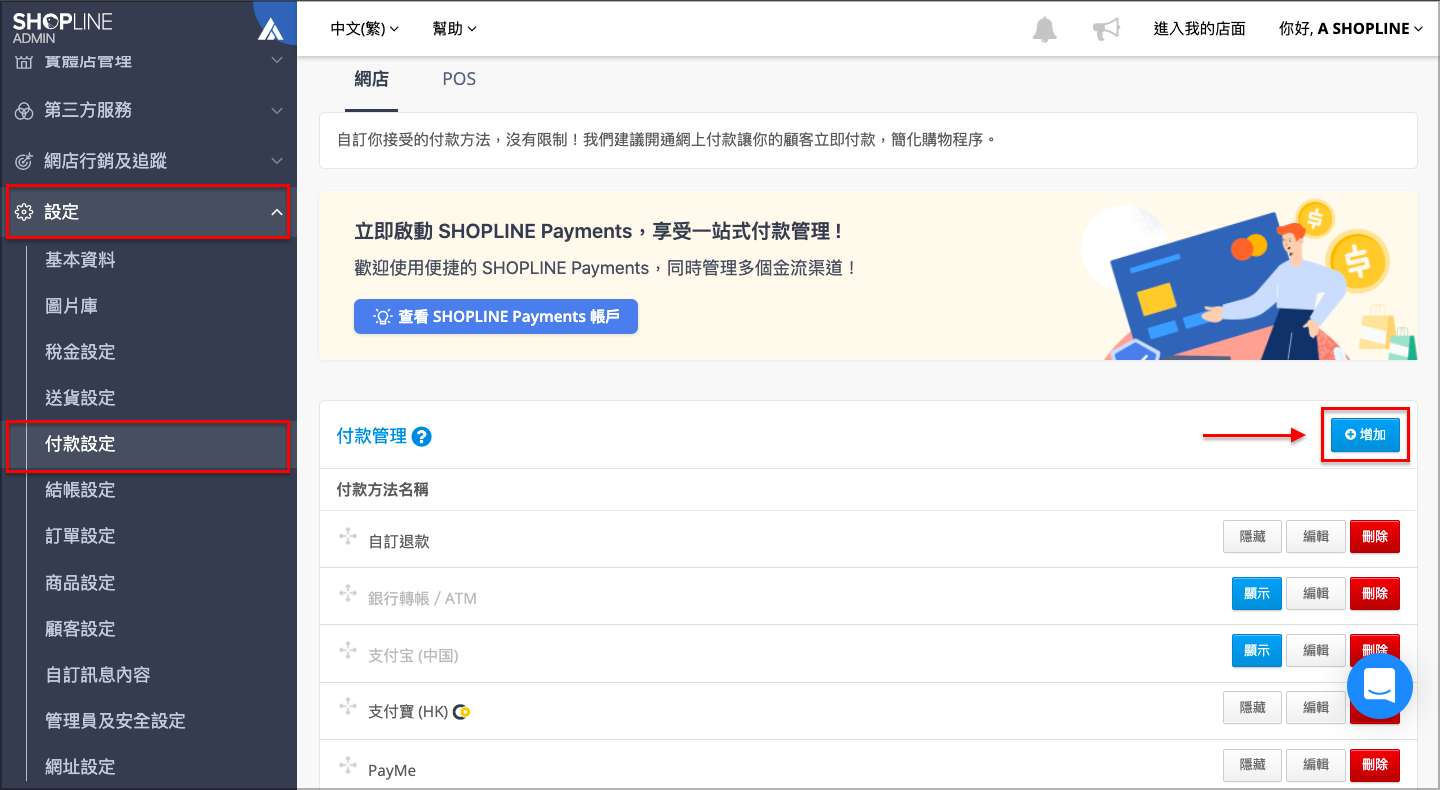Open the blue chat support bubble
The height and width of the screenshot is (790, 1440).
1379,686
